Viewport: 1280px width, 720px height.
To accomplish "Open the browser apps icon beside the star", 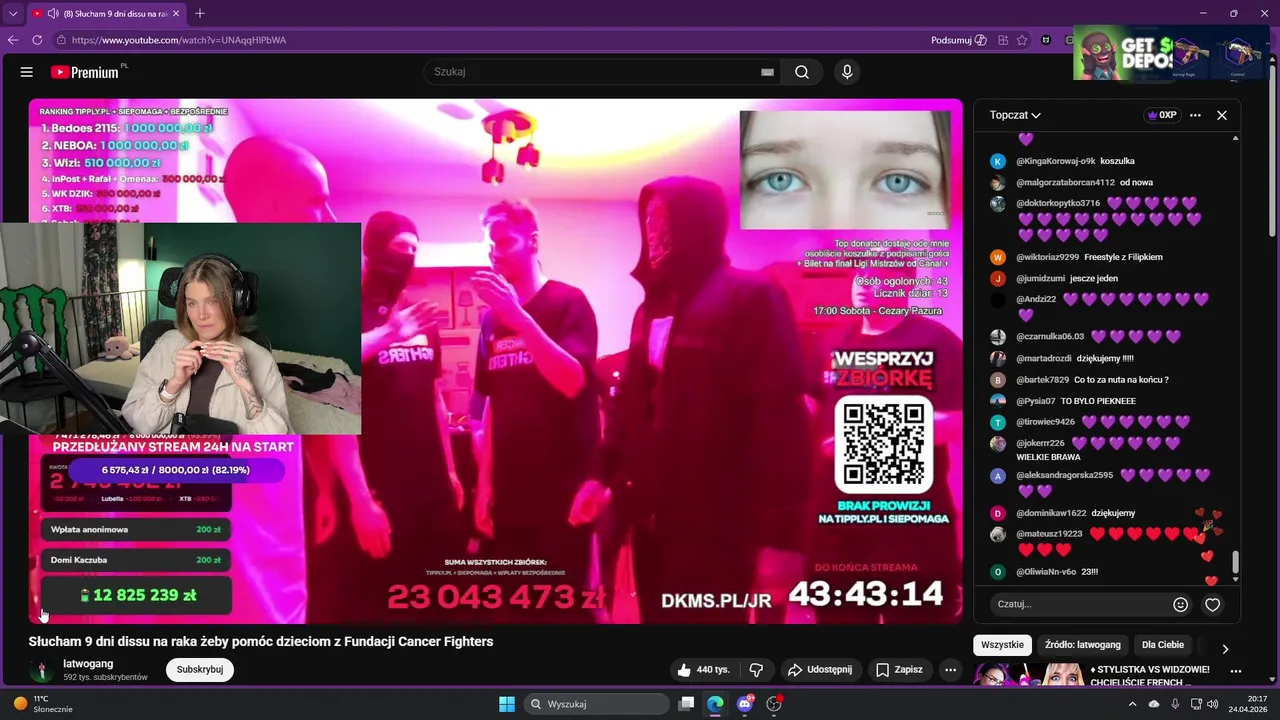I will (x=1003, y=40).
